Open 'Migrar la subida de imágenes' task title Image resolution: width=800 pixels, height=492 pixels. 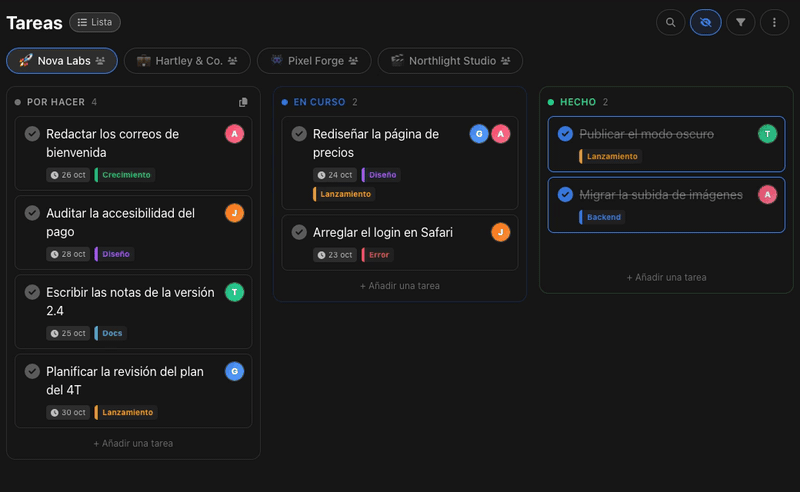[x=661, y=194]
